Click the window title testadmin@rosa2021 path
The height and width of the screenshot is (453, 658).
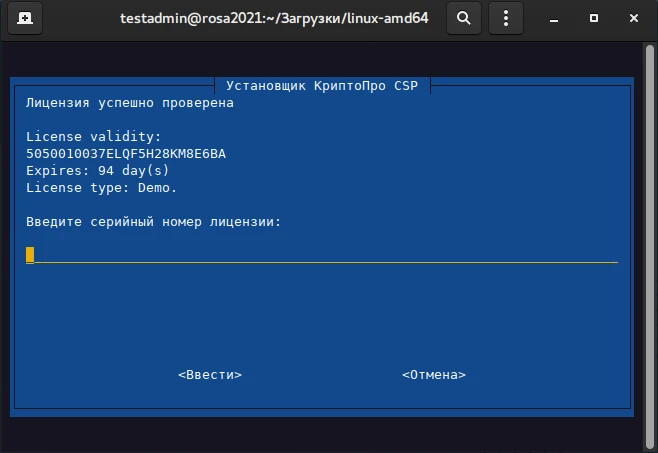coord(274,18)
